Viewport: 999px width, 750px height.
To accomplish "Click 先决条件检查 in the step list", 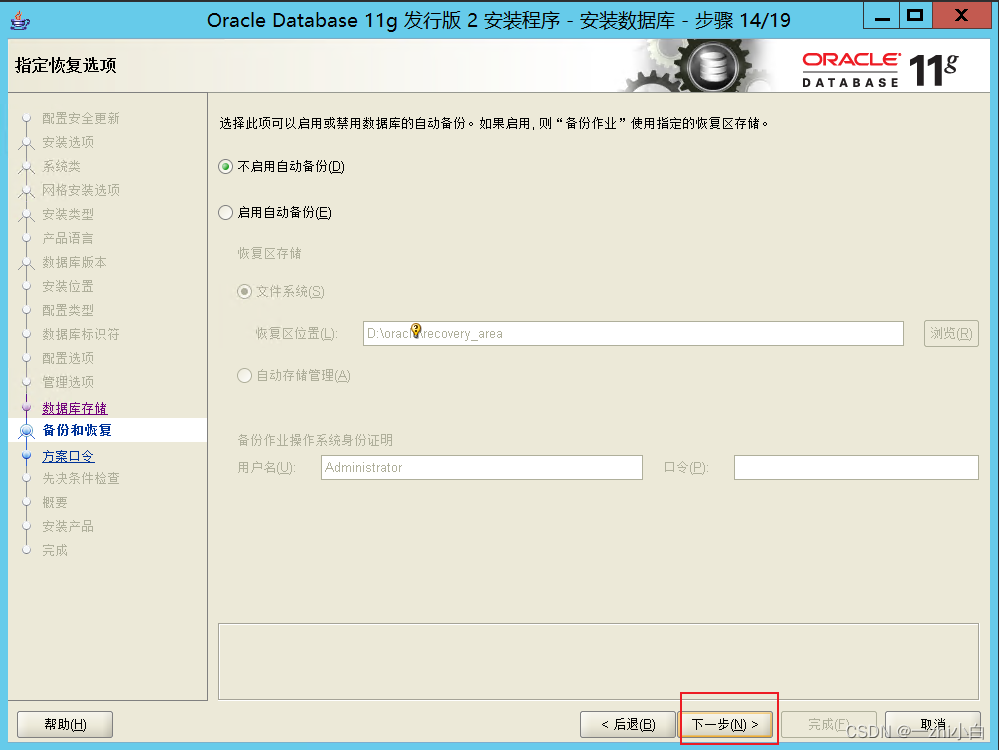I will (x=81, y=478).
